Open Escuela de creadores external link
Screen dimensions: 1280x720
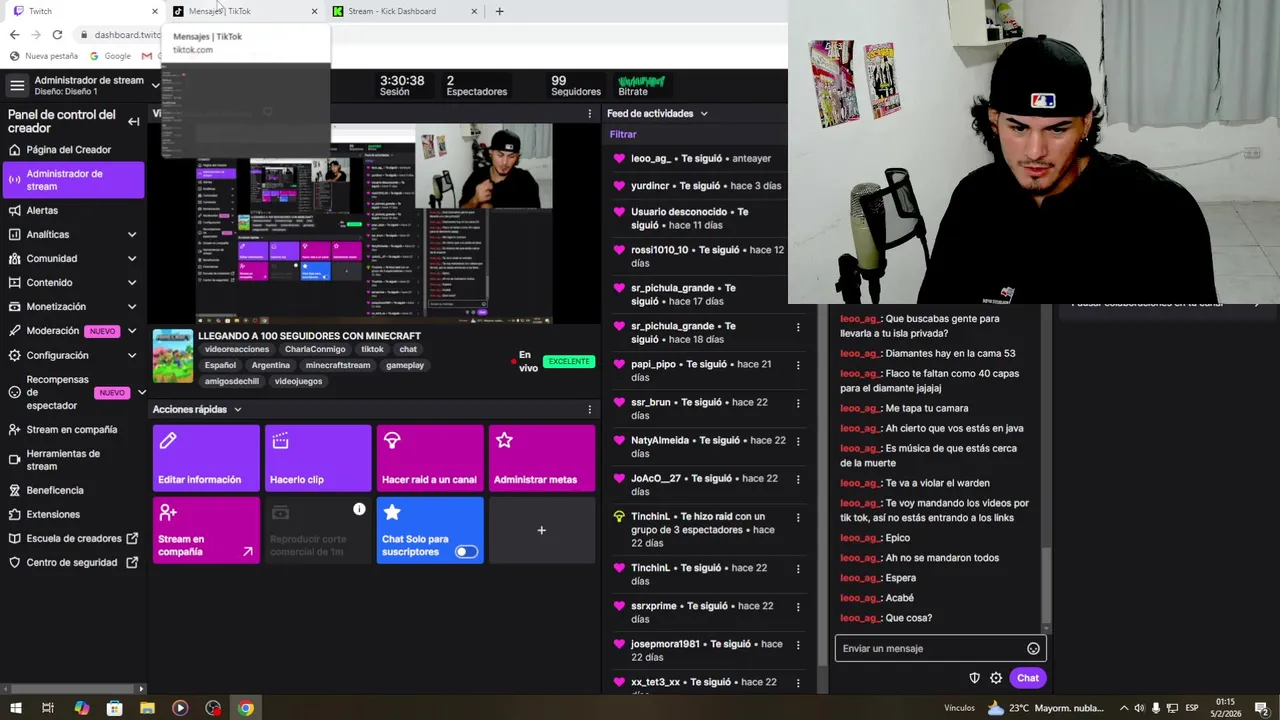pos(72,539)
